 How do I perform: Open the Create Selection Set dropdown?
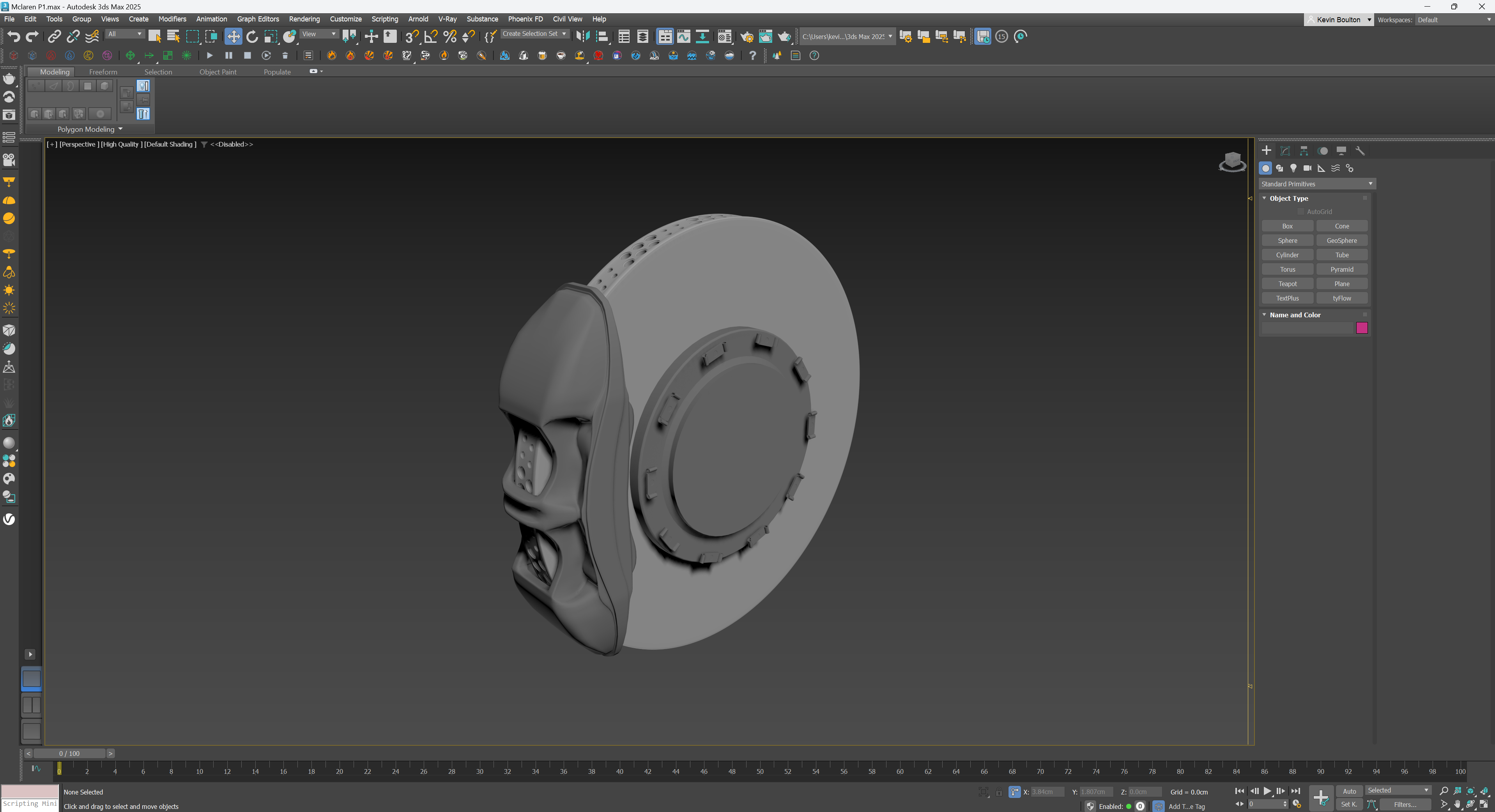(x=534, y=34)
